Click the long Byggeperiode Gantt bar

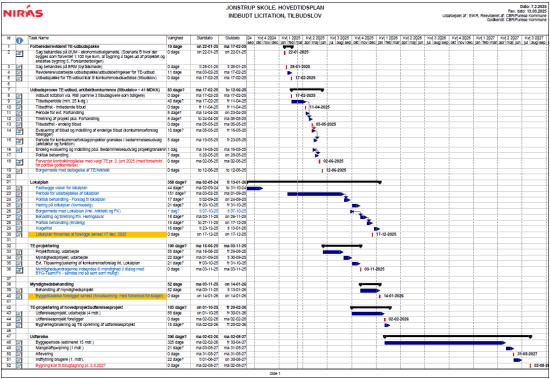[445, 343]
